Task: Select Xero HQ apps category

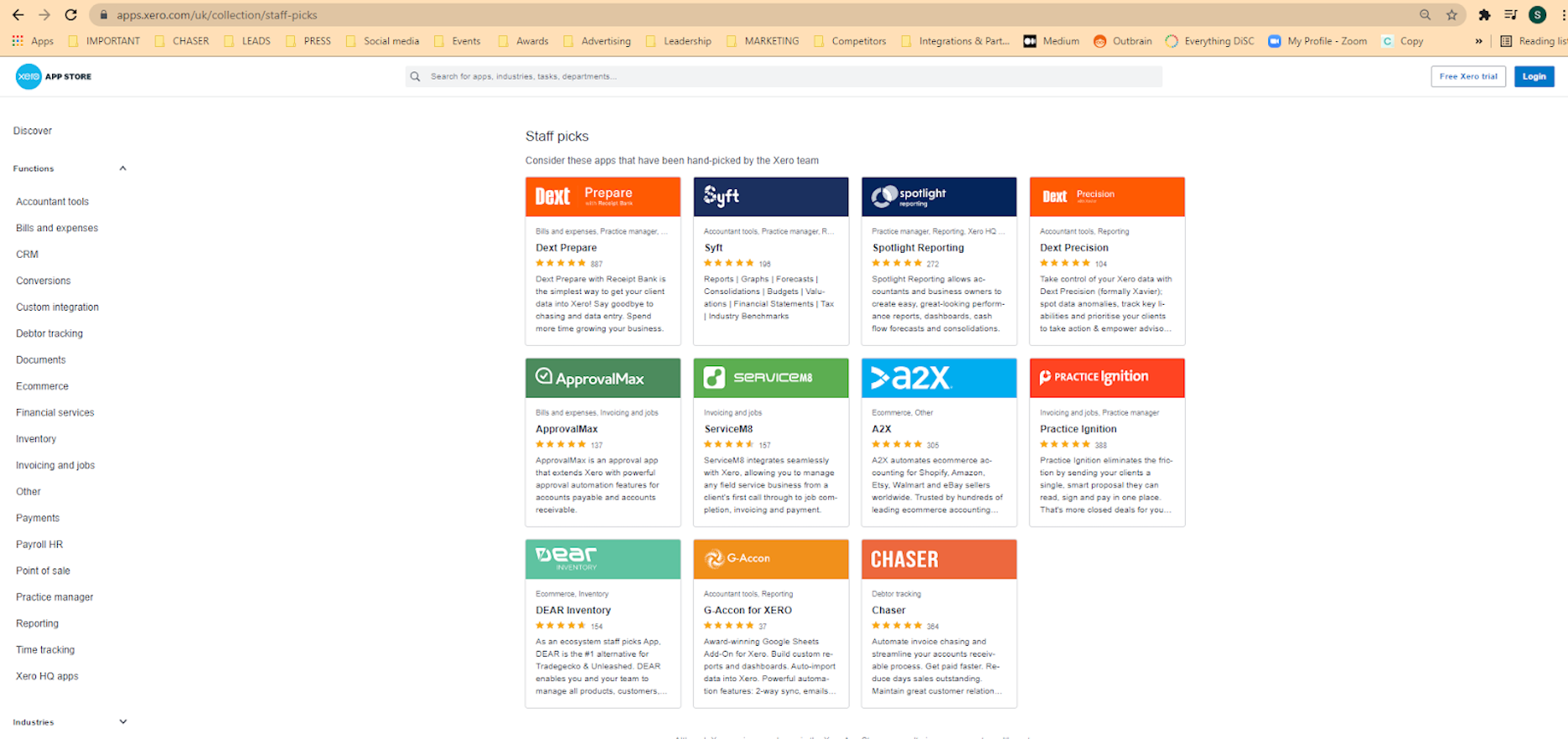Action: (47, 676)
